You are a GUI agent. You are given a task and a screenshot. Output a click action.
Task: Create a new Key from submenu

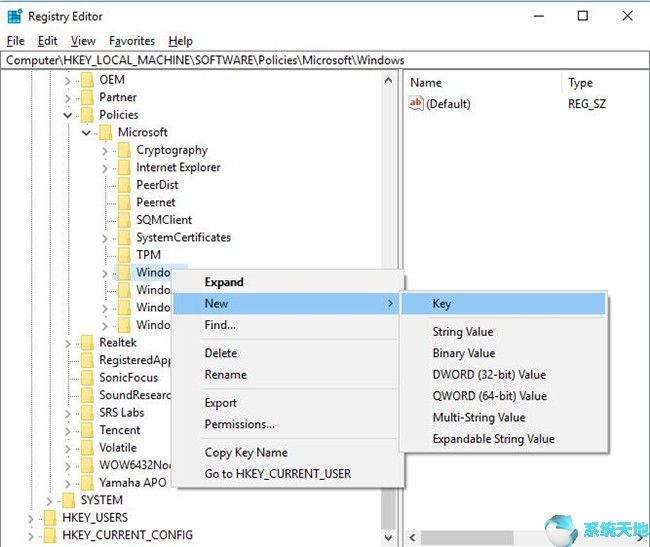tap(503, 303)
